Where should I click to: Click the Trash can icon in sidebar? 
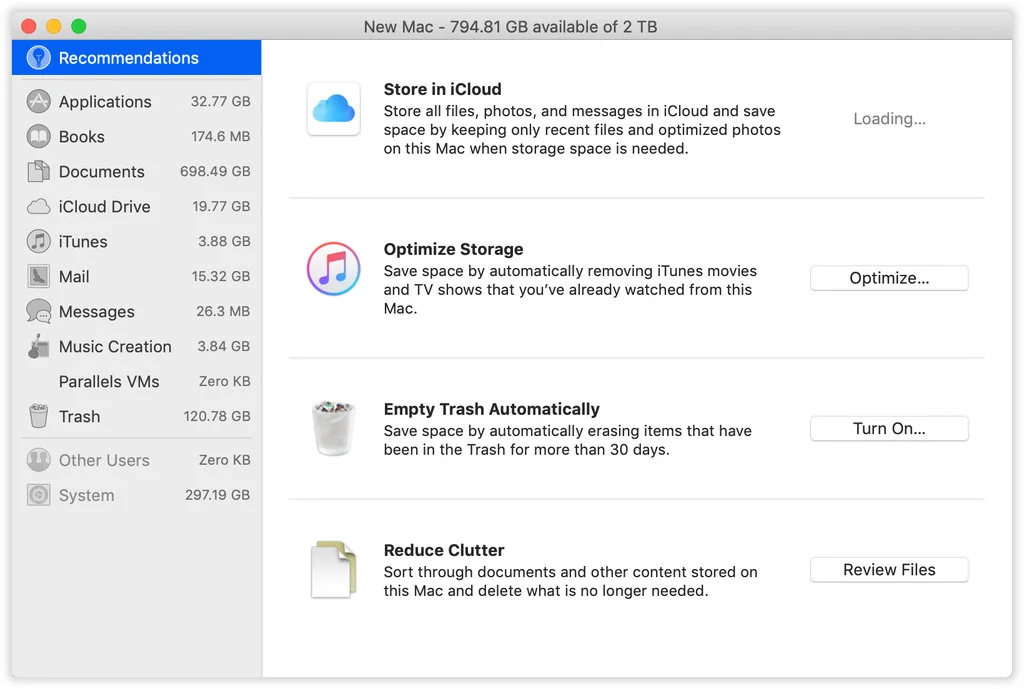coord(39,416)
